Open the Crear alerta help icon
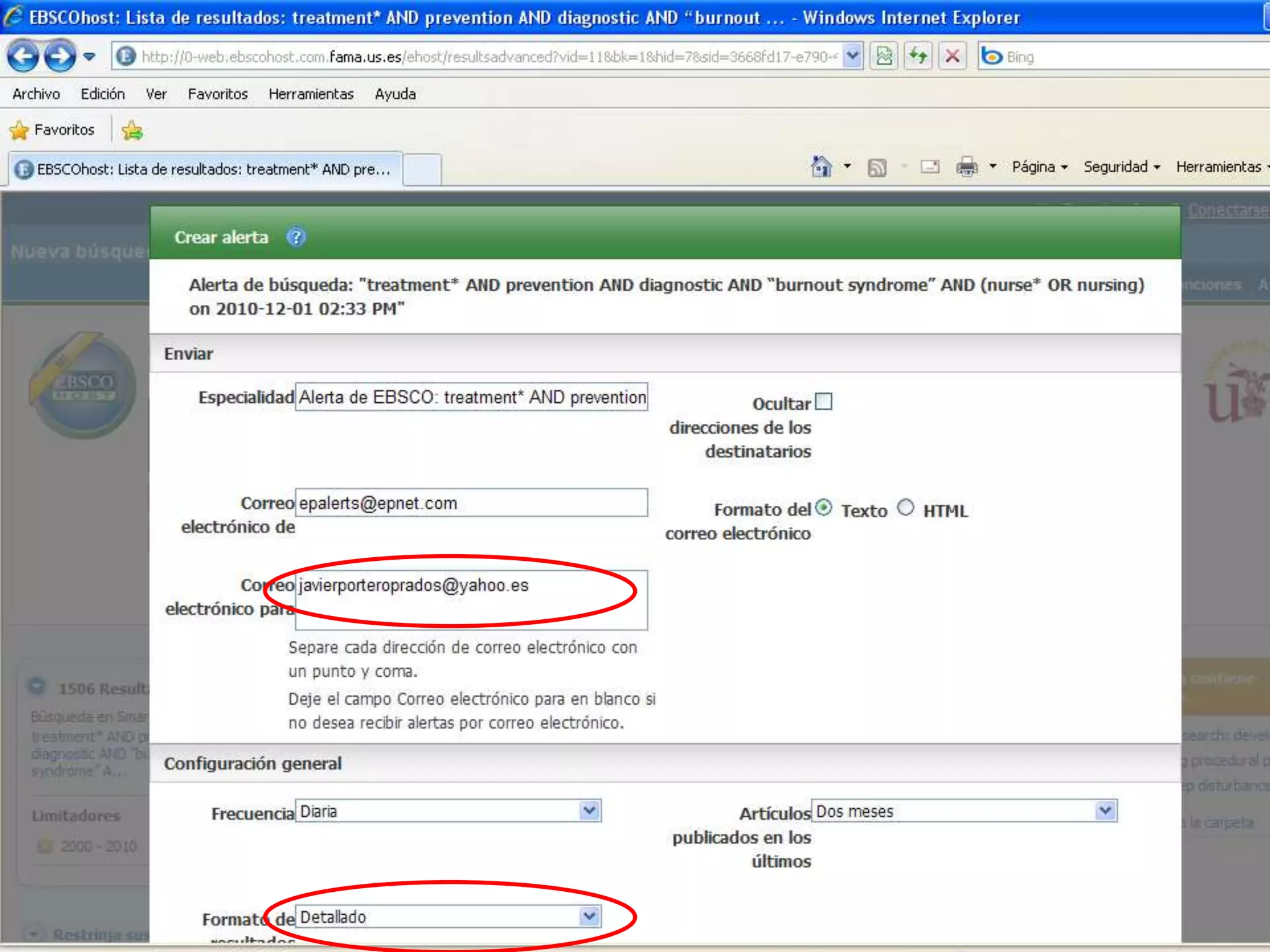Image resolution: width=1270 pixels, height=952 pixels. point(296,237)
